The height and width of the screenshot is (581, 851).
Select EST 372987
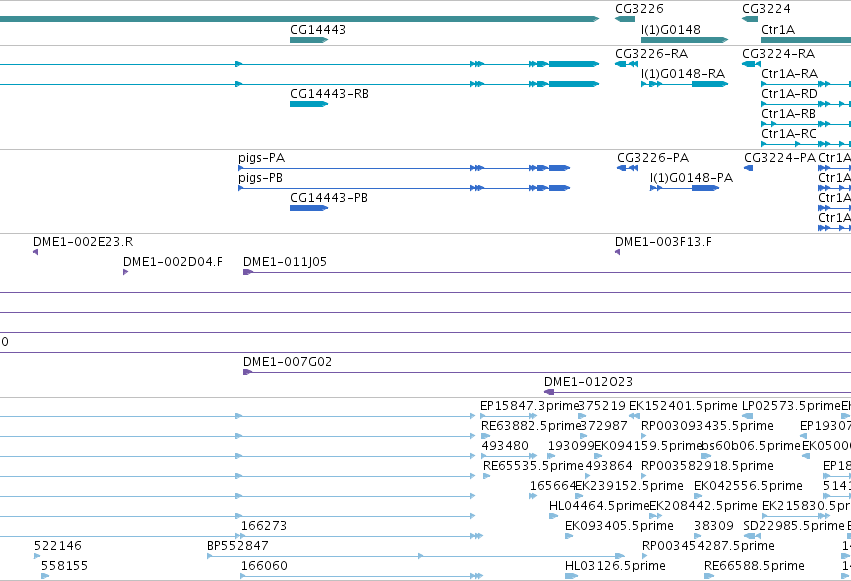583,436
